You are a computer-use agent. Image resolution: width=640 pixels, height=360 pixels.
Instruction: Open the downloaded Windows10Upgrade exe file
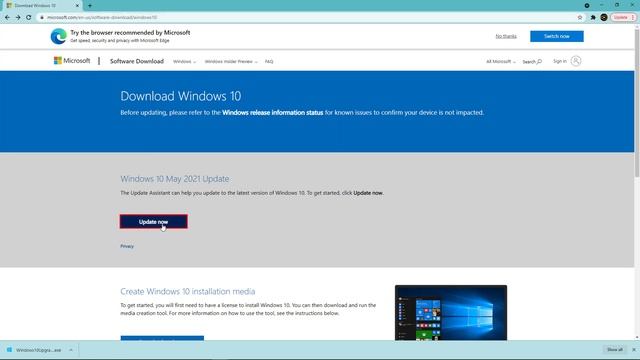(35, 350)
